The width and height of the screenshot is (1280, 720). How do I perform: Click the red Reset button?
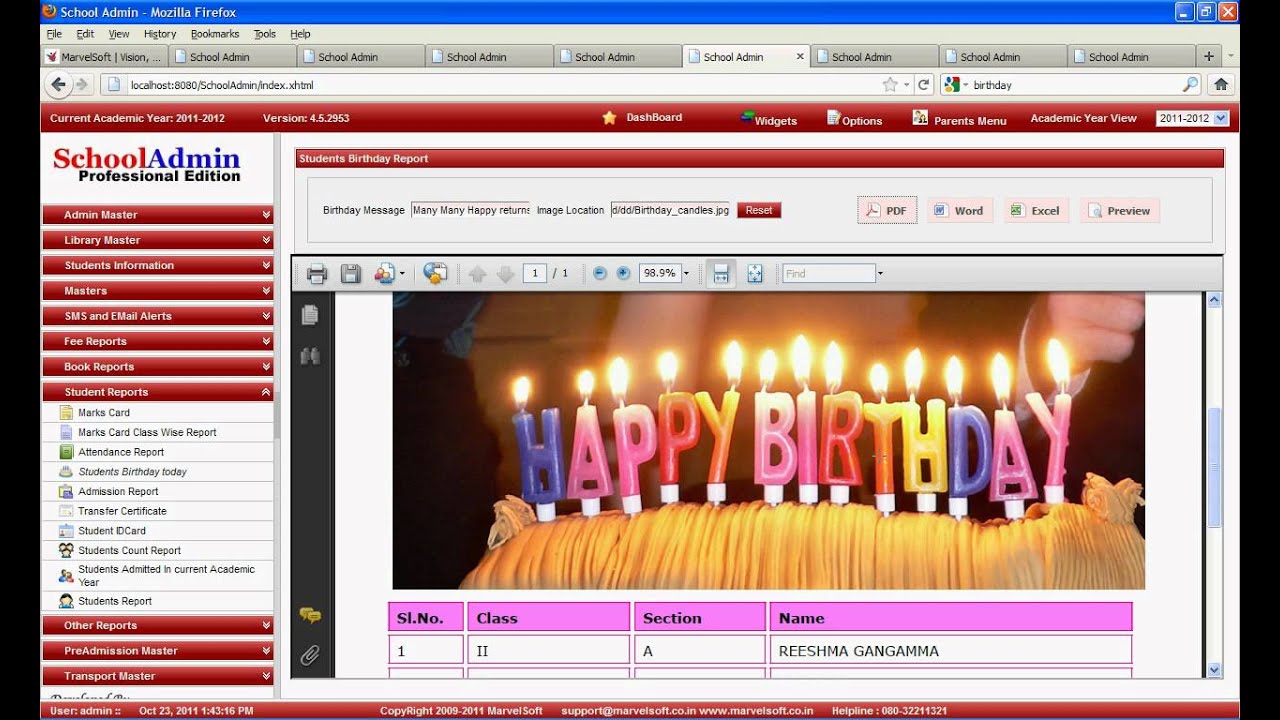point(759,210)
